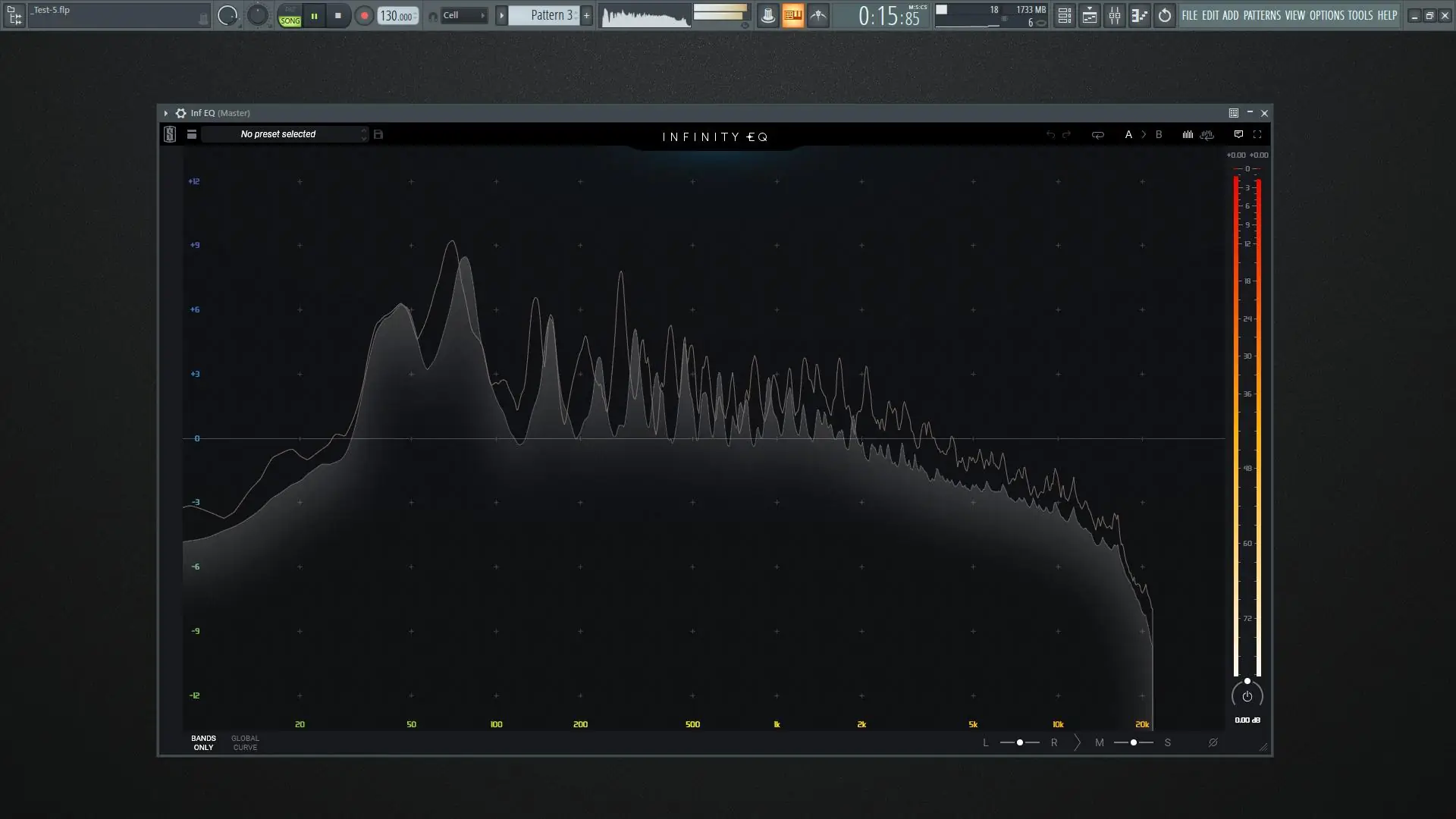The width and height of the screenshot is (1456, 819).
Task: Click the plugin comments speech-bubble icon
Action: click(1238, 134)
